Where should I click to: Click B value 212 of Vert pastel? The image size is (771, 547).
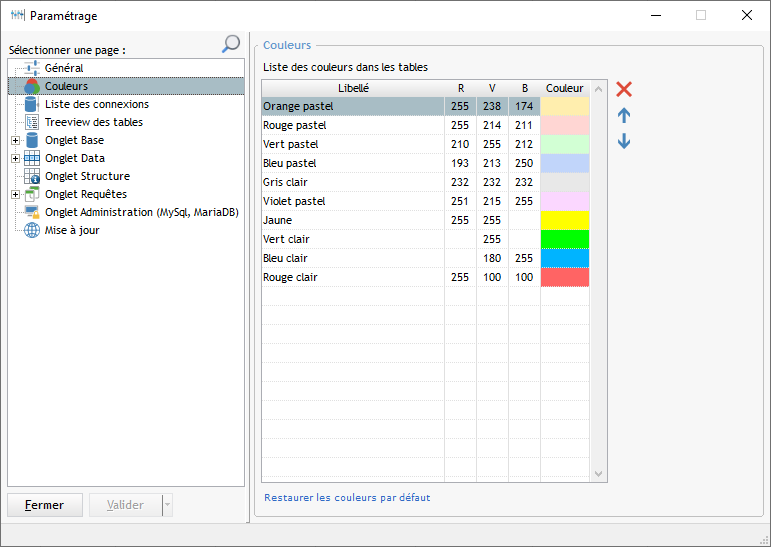pos(524,144)
